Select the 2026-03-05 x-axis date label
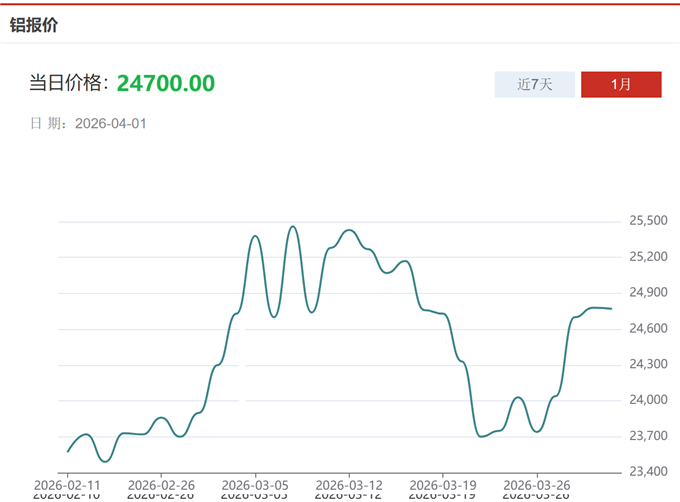 (x=254, y=482)
